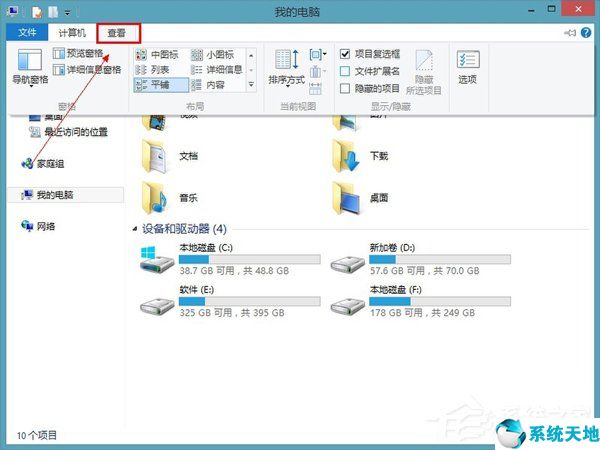Uncheck the 项目复选框 checkbox
Image resolution: width=600 pixels, height=450 pixels.
click(x=345, y=54)
